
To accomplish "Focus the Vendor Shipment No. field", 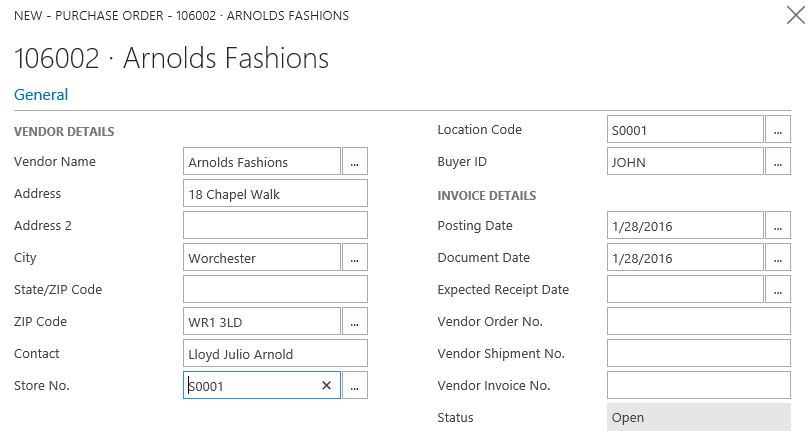I will click(x=698, y=353).
